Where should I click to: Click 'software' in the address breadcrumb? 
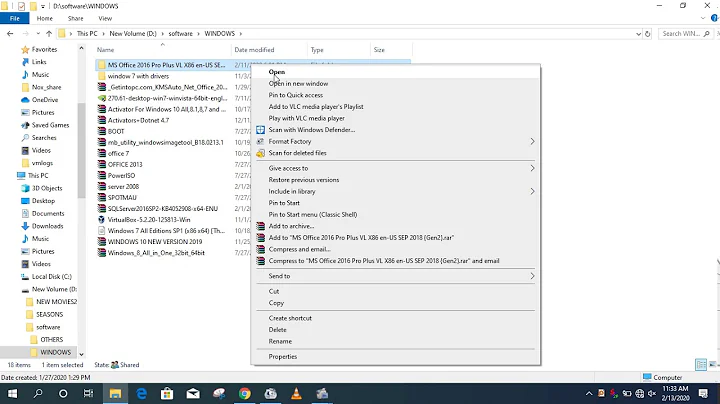coord(180,34)
